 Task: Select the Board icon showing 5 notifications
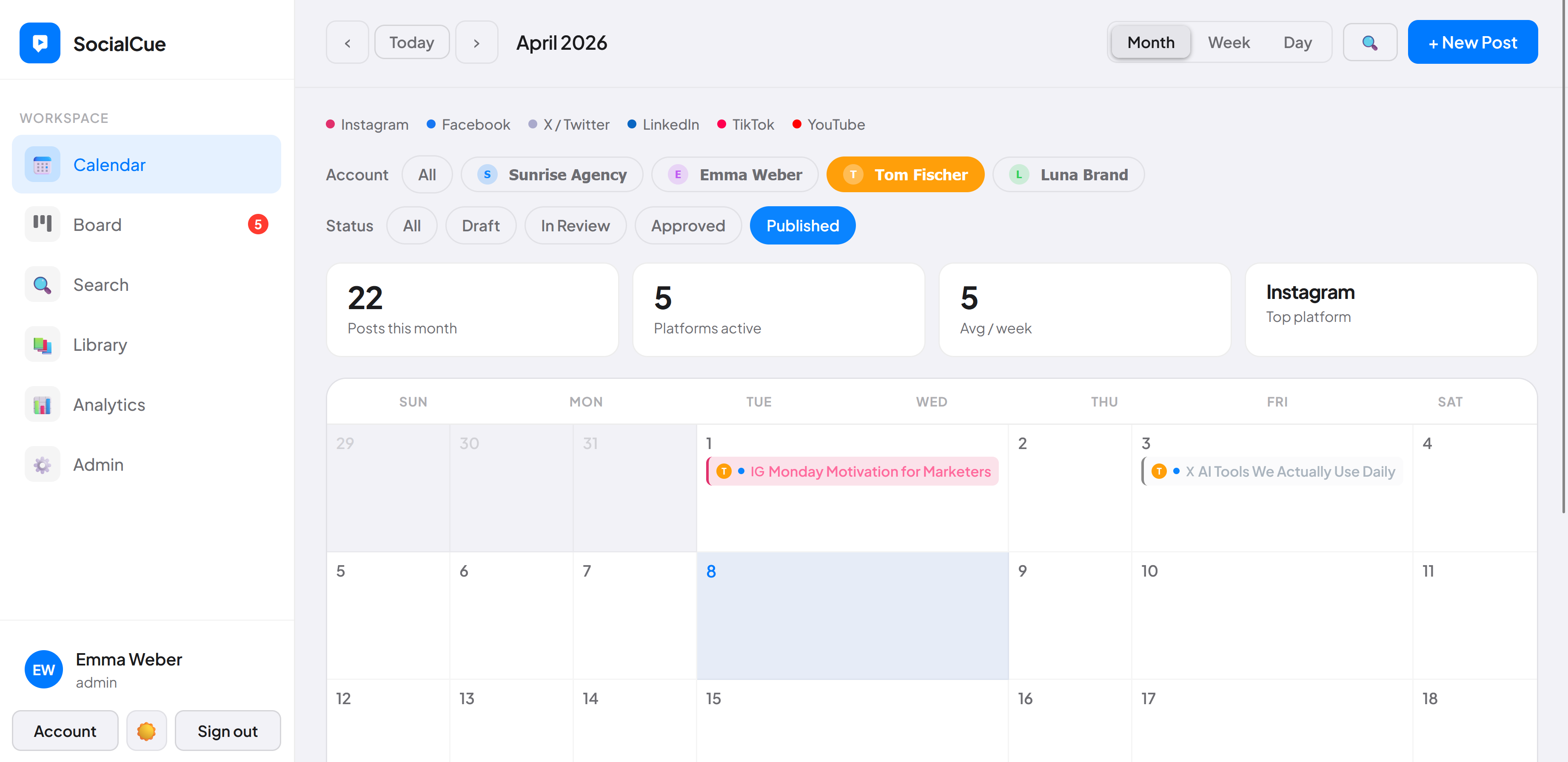click(x=41, y=224)
